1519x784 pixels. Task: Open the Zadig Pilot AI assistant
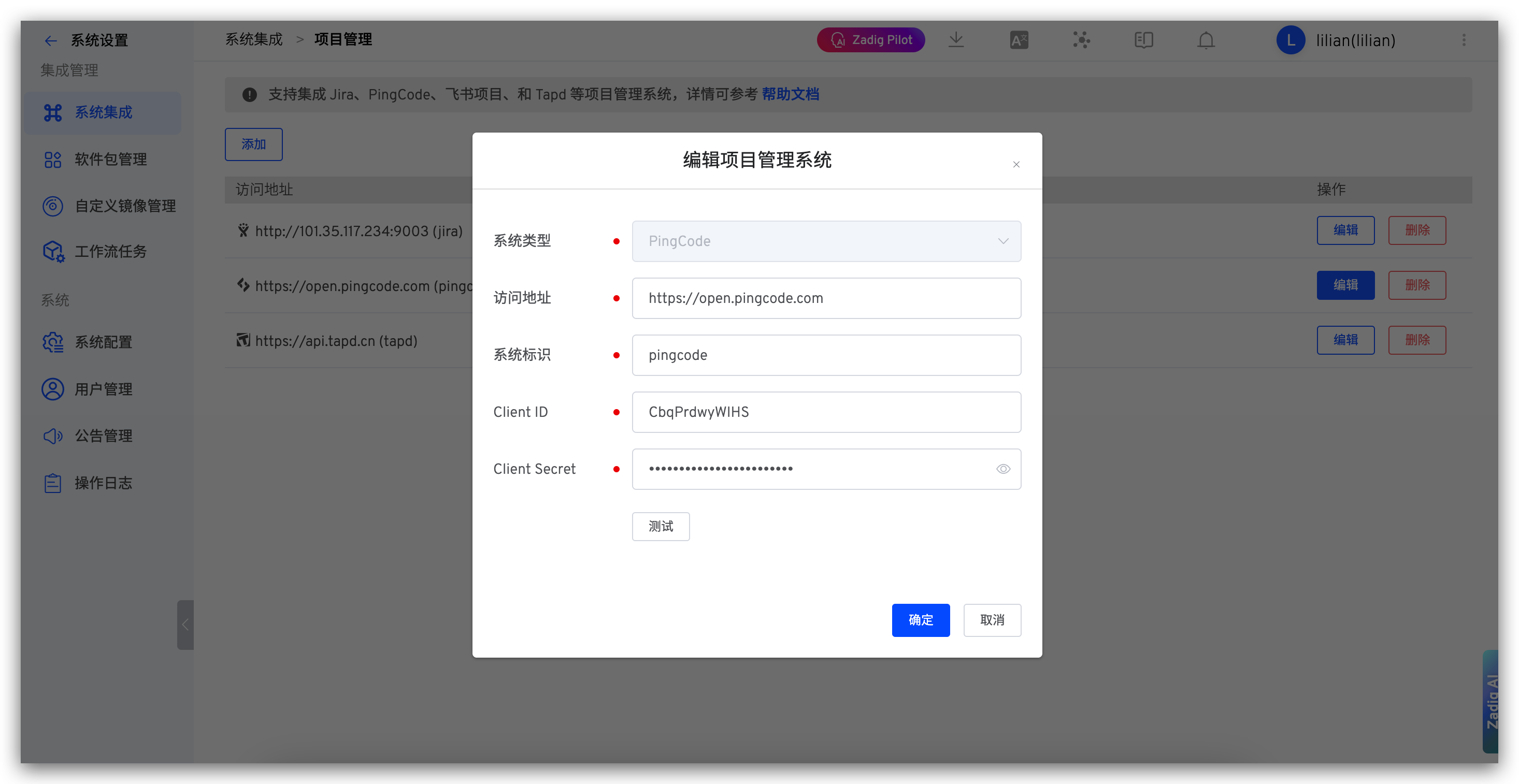tap(871, 39)
